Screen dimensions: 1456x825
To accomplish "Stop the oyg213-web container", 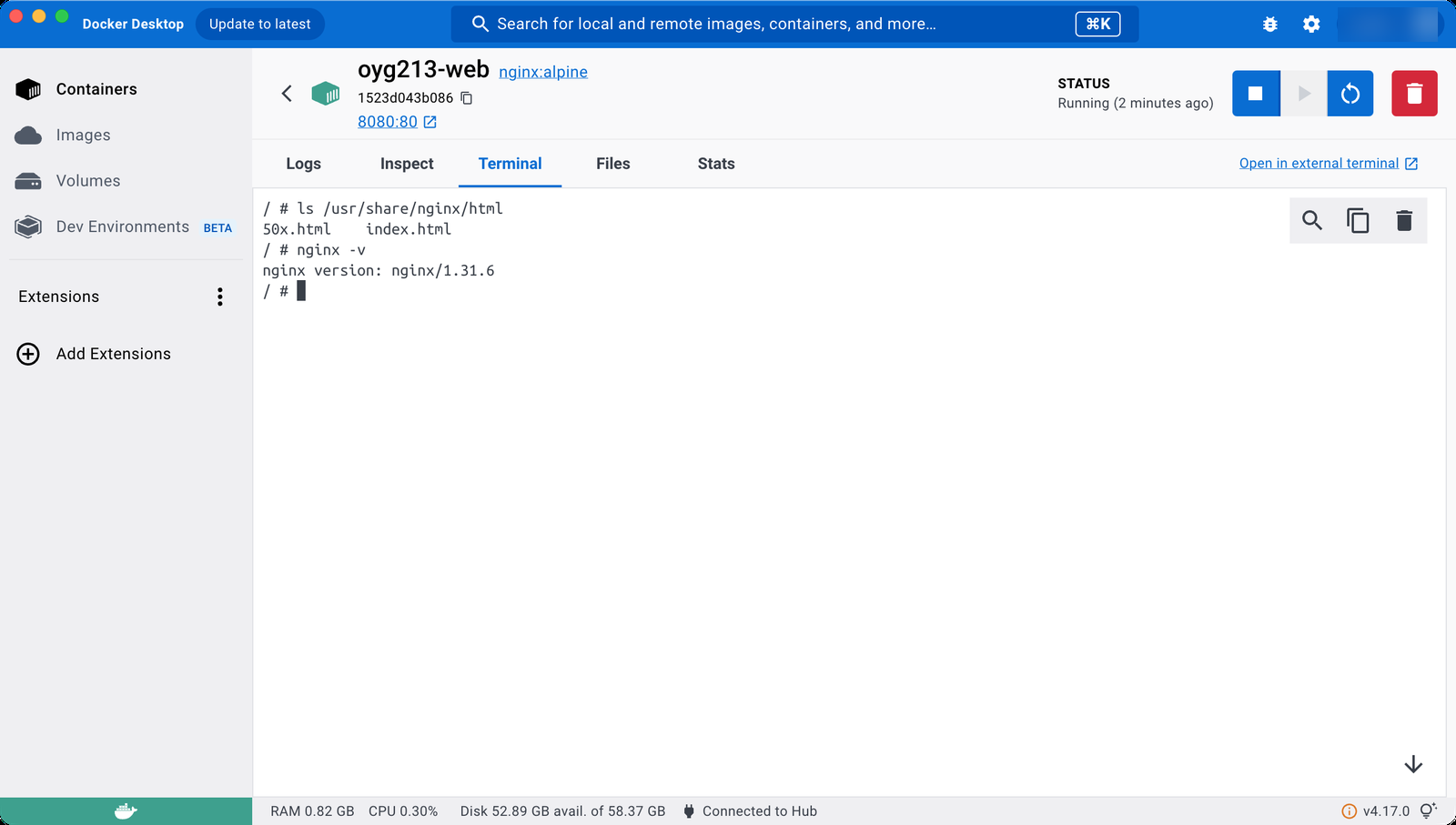I will (x=1256, y=93).
